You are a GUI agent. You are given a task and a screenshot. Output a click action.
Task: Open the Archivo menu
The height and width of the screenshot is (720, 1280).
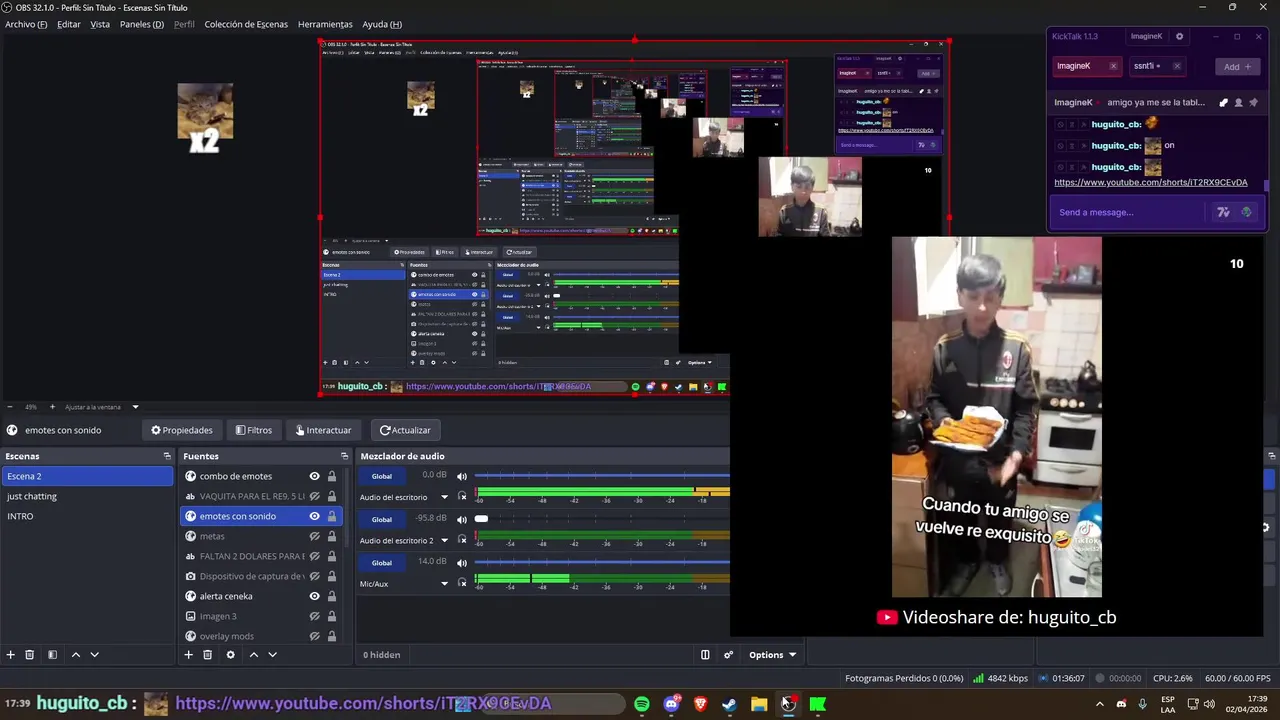point(26,24)
